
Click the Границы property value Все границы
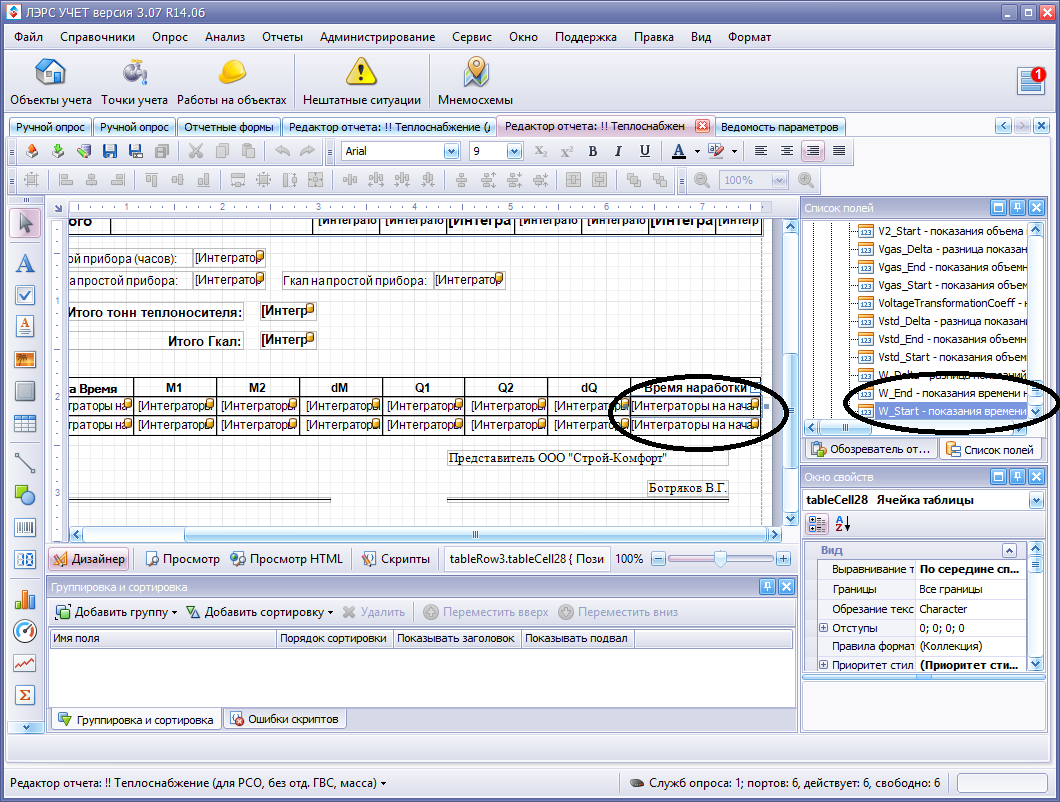(971, 589)
